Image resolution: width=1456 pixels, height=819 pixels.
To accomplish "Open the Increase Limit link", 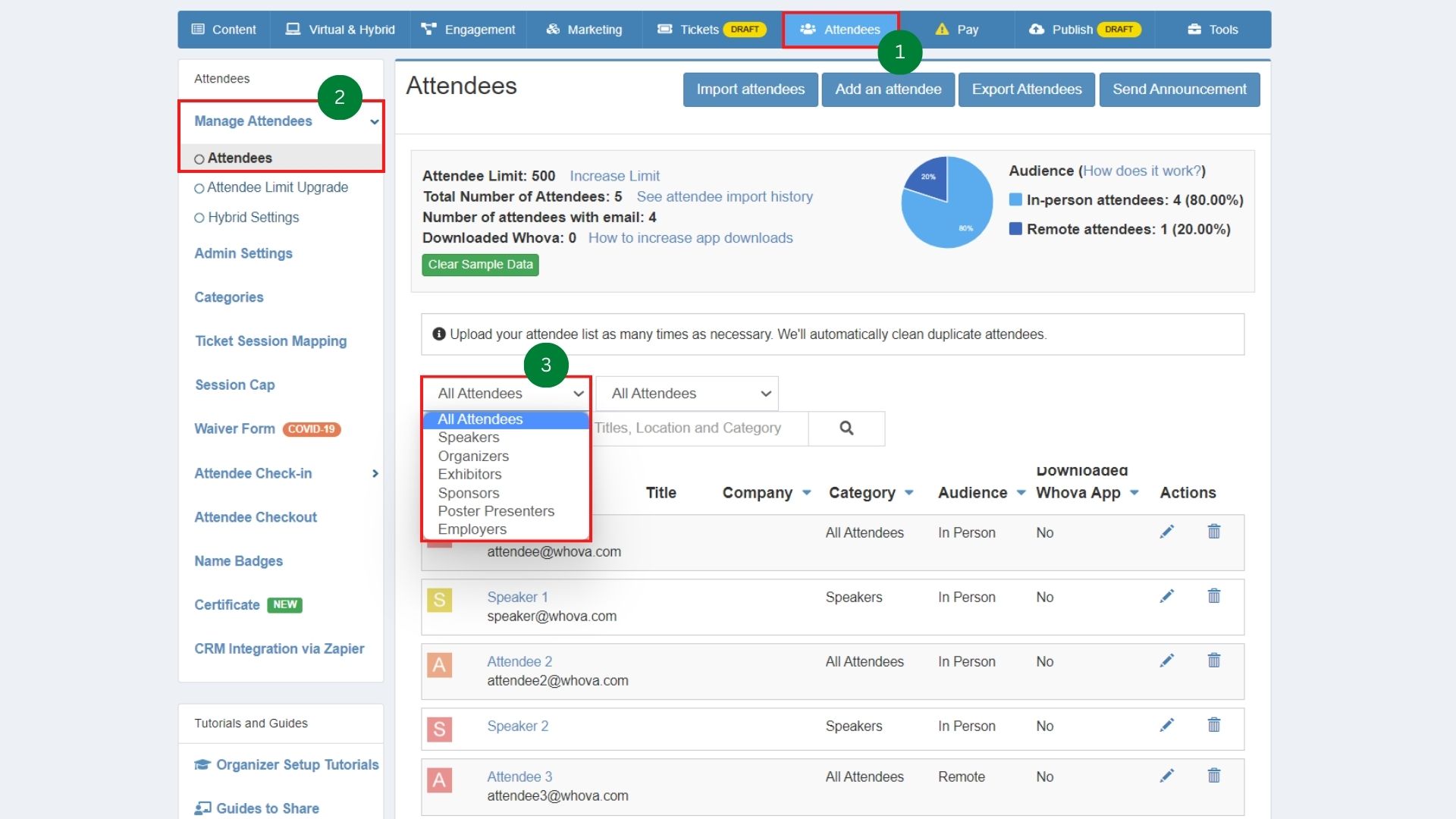I will pyautogui.click(x=614, y=175).
